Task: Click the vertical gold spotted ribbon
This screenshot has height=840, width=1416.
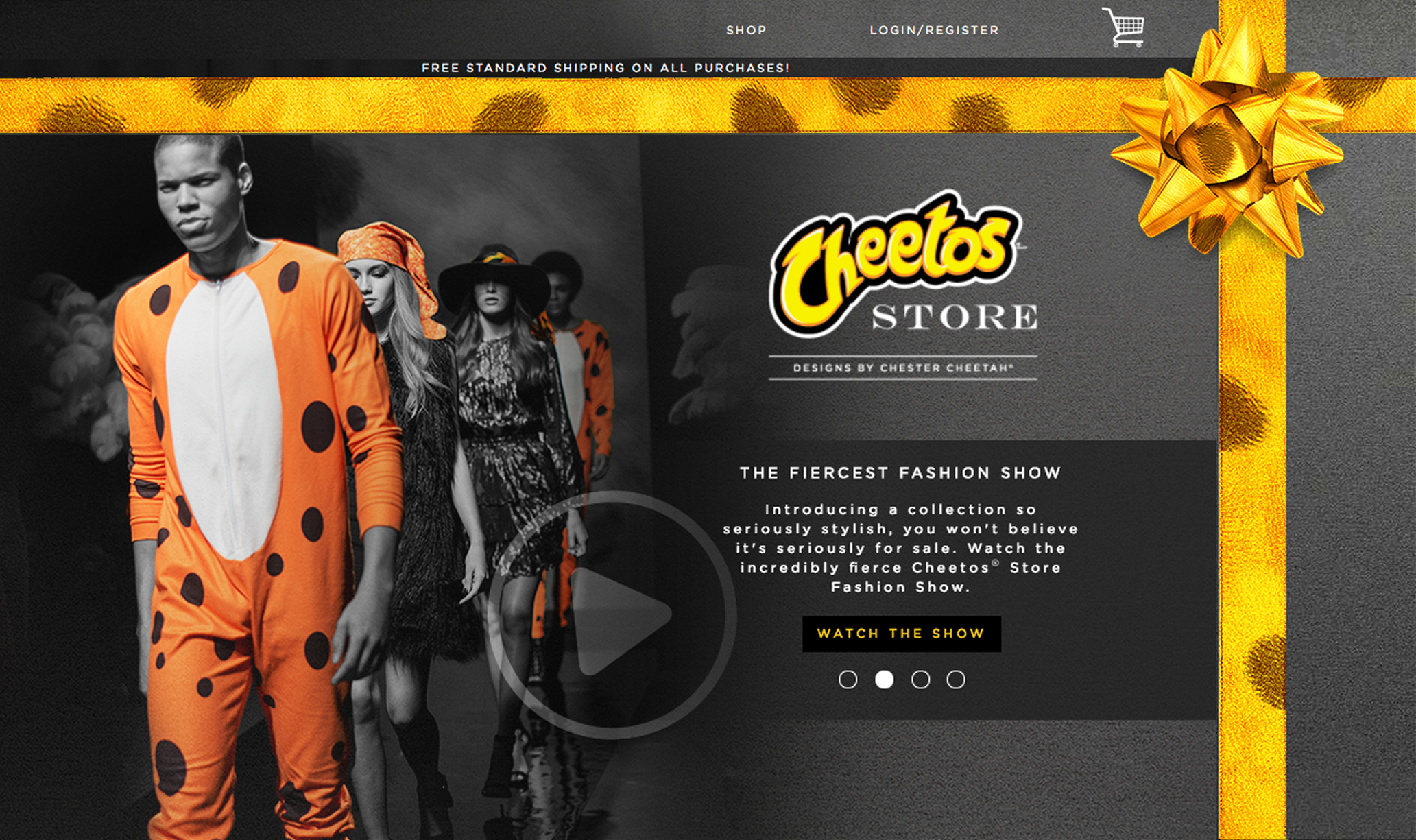Action: [1253, 549]
